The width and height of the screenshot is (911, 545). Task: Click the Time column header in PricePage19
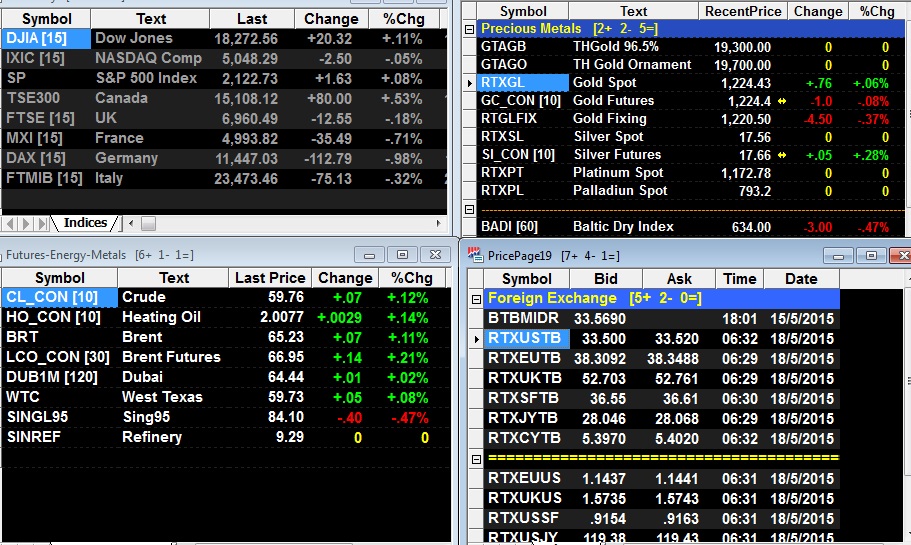[740, 279]
